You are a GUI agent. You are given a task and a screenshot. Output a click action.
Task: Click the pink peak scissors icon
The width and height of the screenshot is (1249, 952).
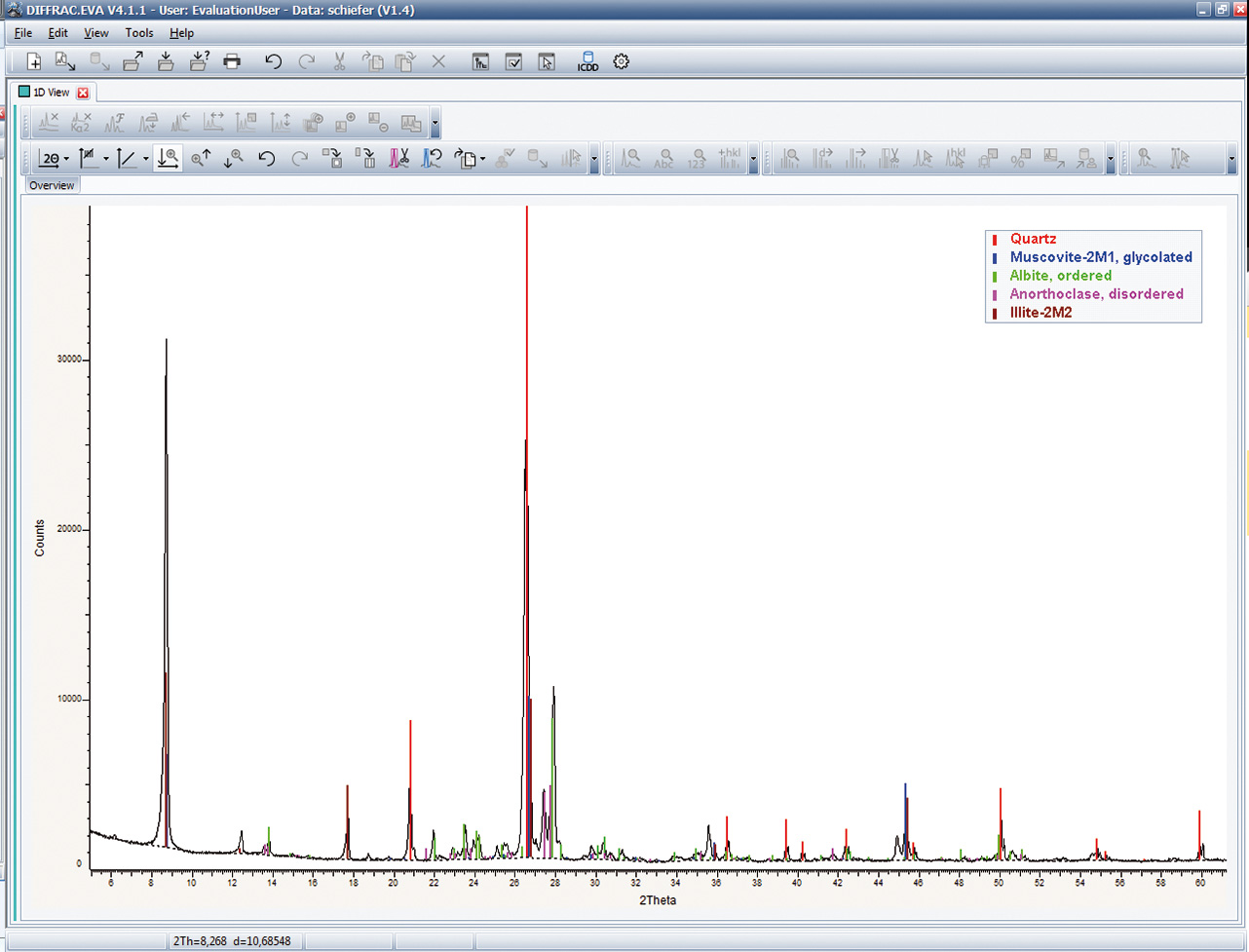pos(399,158)
